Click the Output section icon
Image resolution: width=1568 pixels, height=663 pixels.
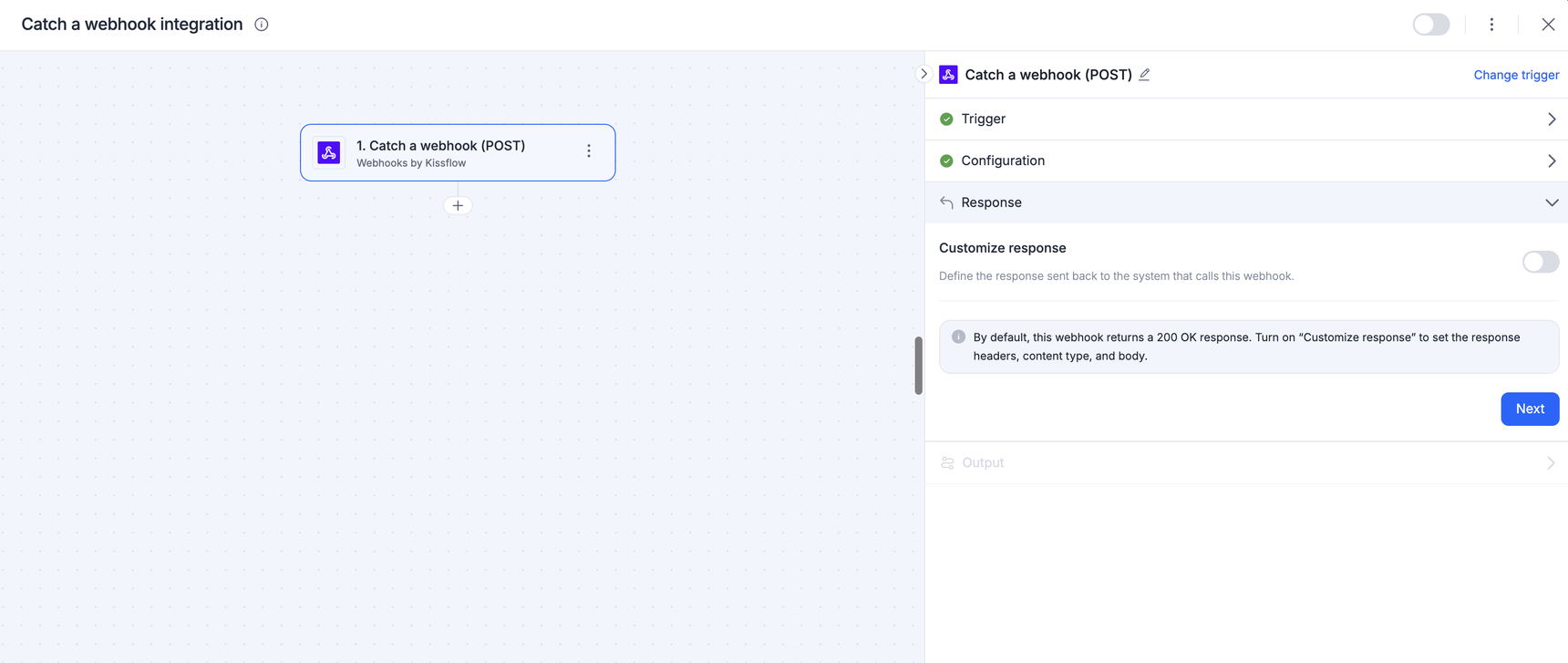pyautogui.click(x=947, y=463)
